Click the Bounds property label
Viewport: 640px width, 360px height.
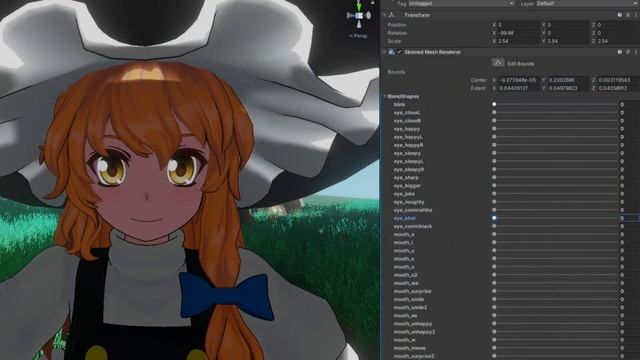tap(396, 72)
